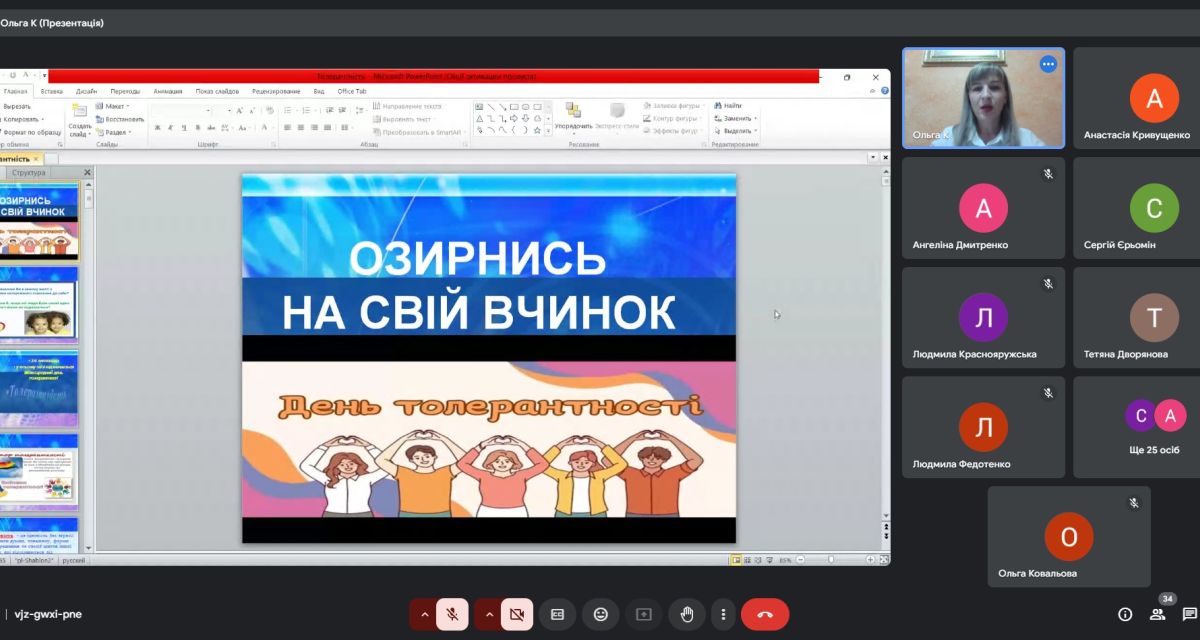Toggle closed captions in the call
The width and height of the screenshot is (1200, 640).
tap(557, 614)
